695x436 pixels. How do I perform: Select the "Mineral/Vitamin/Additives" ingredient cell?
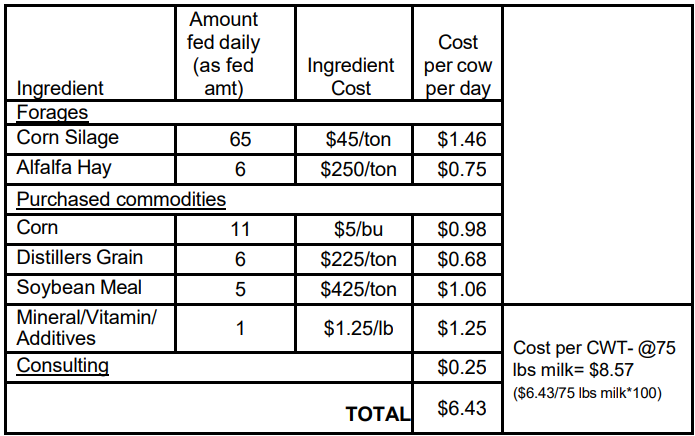pyautogui.click(x=88, y=327)
